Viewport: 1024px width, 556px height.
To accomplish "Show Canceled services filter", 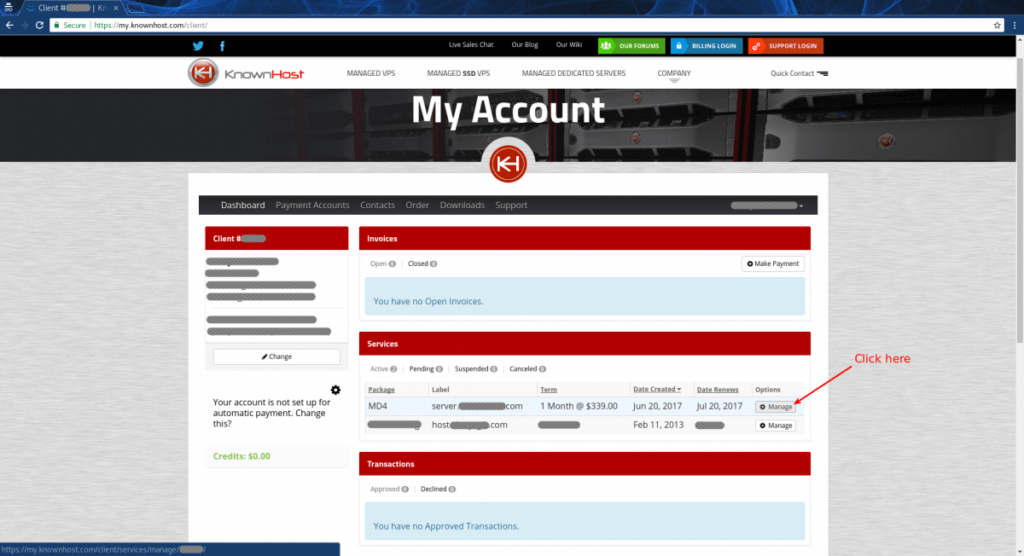I will coord(528,369).
